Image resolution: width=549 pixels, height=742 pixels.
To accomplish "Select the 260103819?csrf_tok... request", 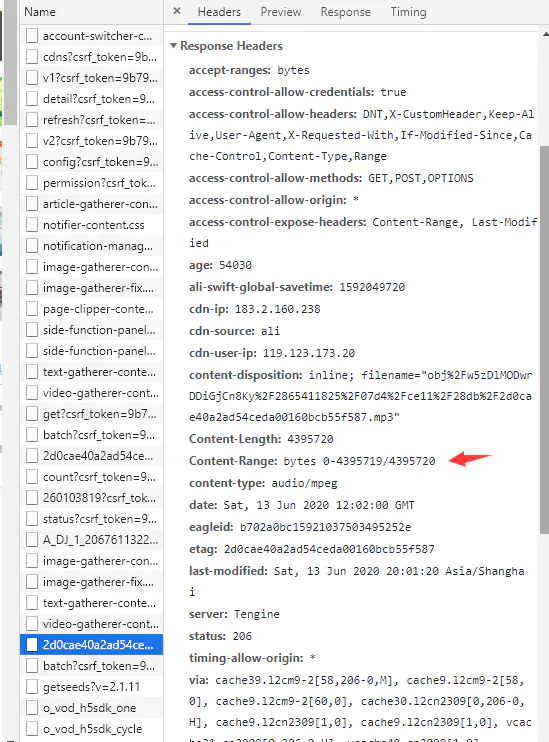I will pos(91,498).
